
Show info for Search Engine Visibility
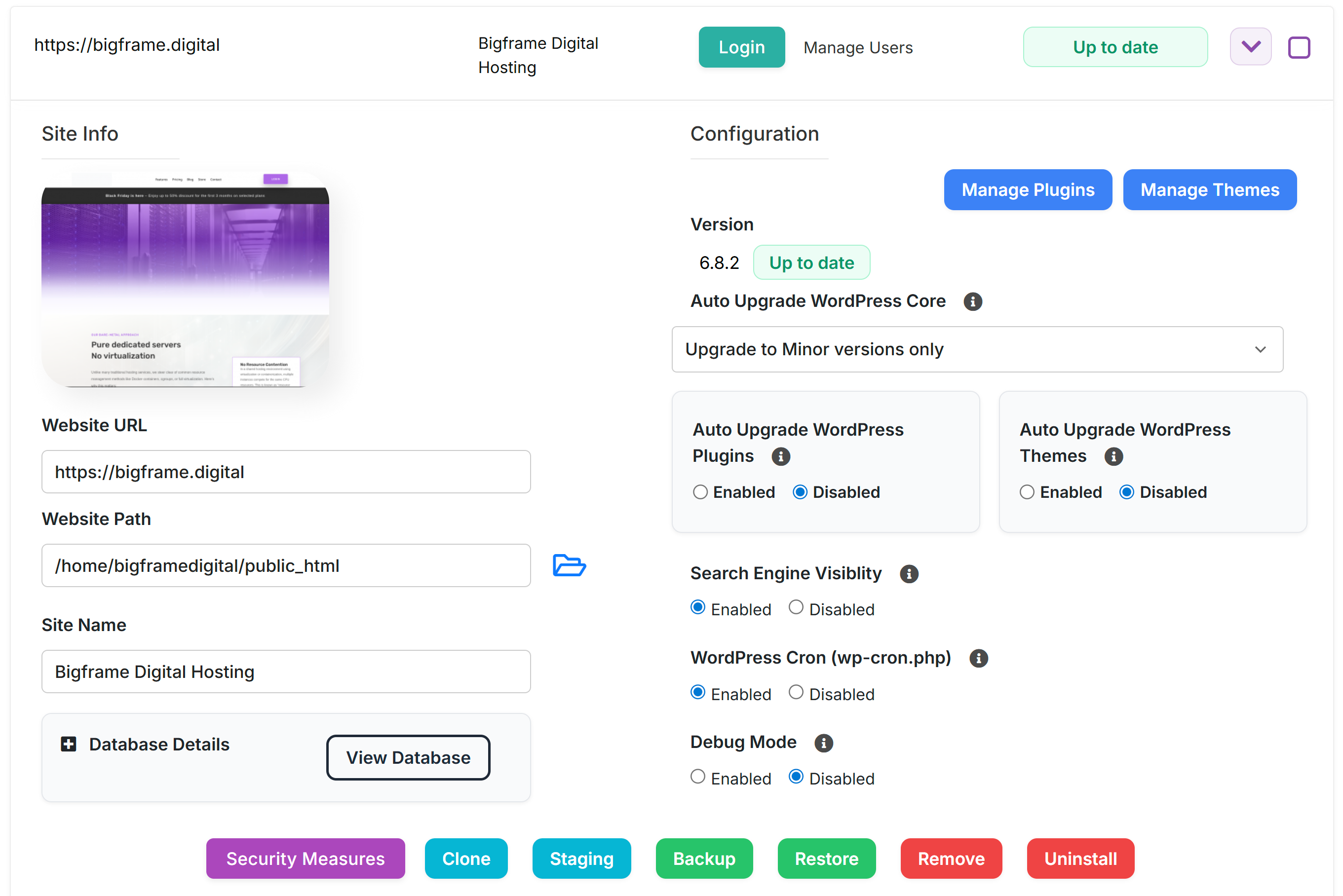(x=909, y=574)
